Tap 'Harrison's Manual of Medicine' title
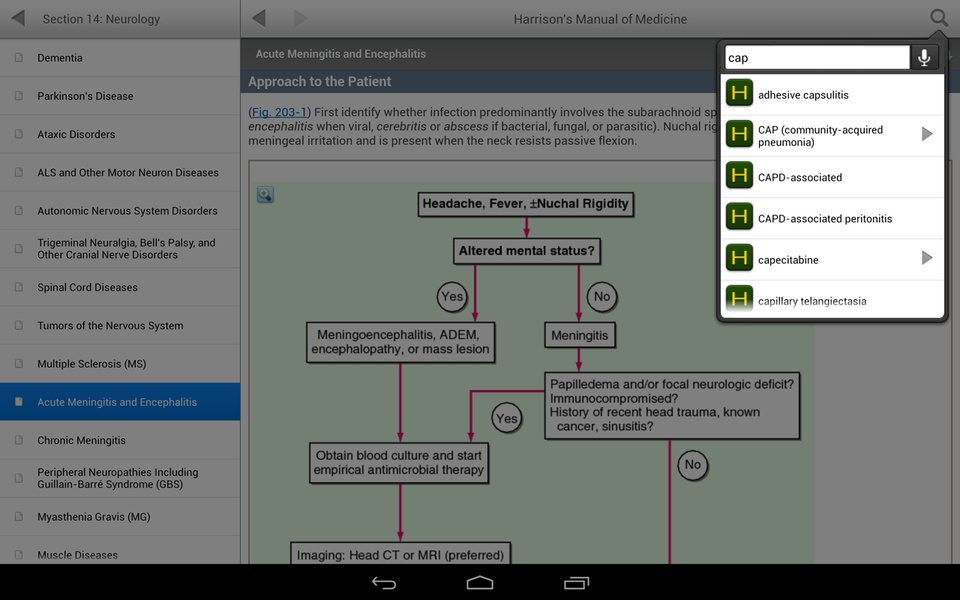960x600 pixels. pyautogui.click(x=600, y=19)
